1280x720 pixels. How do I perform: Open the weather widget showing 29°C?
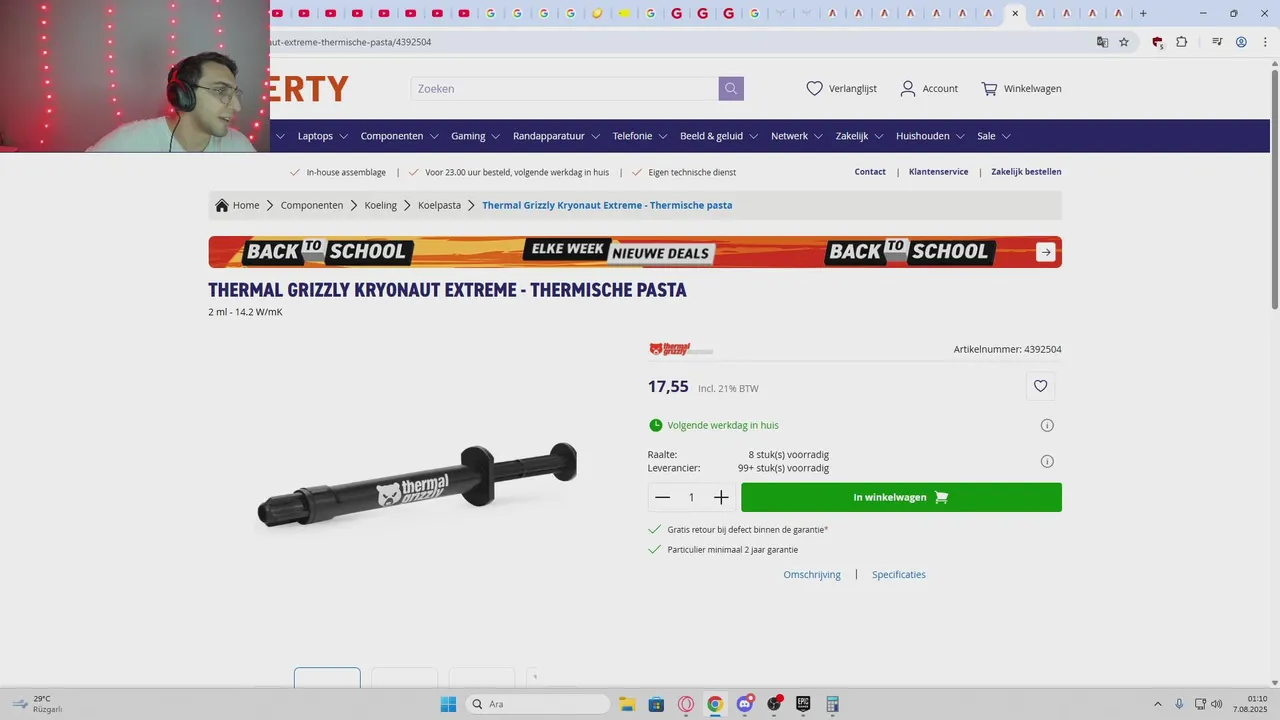(x=38, y=704)
